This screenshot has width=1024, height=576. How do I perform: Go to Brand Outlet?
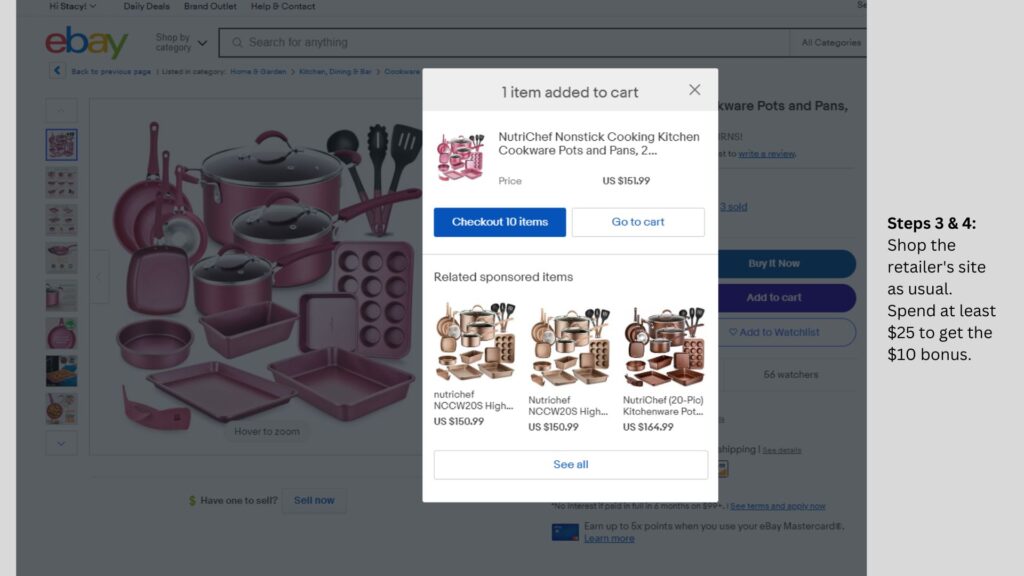point(209,6)
